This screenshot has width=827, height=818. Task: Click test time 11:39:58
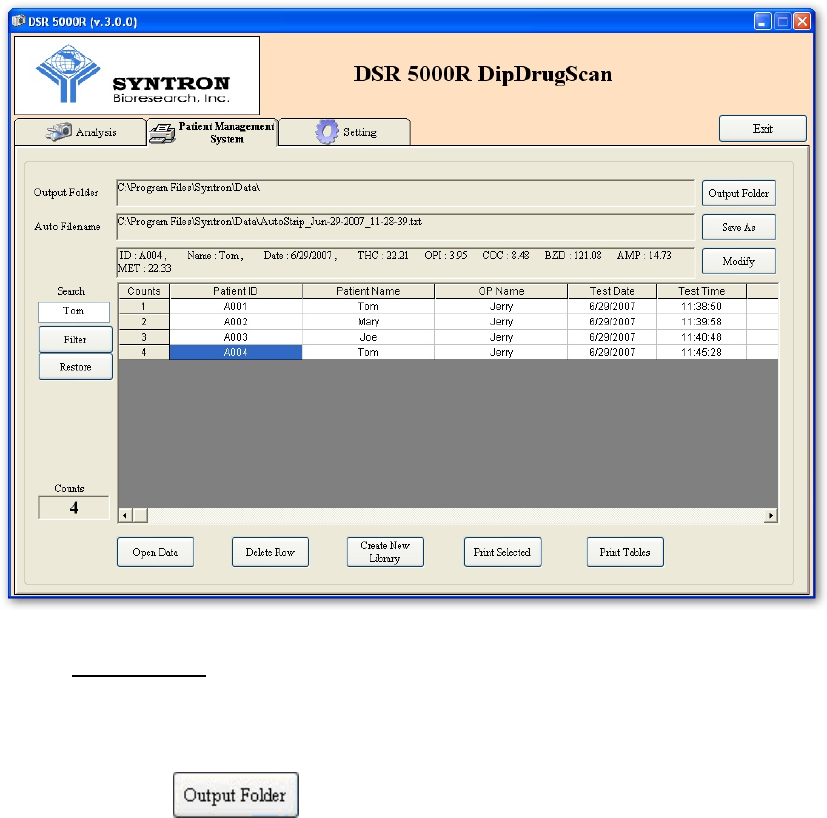pyautogui.click(x=701, y=322)
